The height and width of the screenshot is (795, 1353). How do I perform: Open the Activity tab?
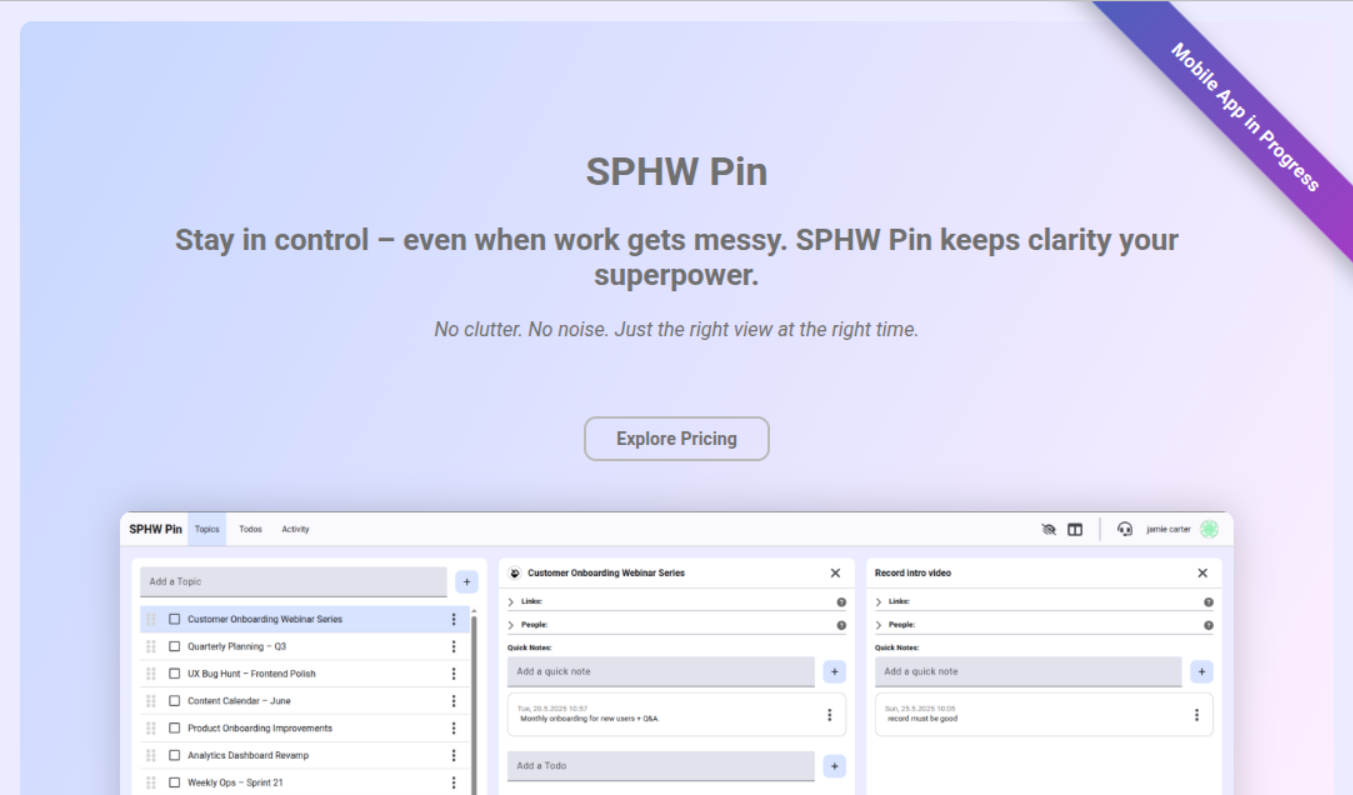pyautogui.click(x=295, y=529)
